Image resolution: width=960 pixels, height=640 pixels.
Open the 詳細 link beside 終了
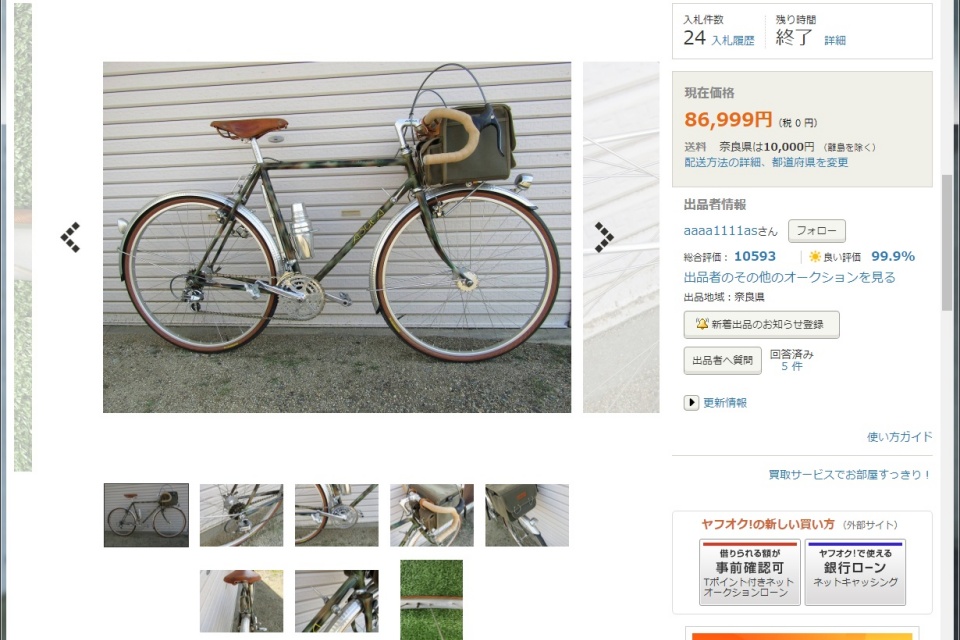pos(835,40)
